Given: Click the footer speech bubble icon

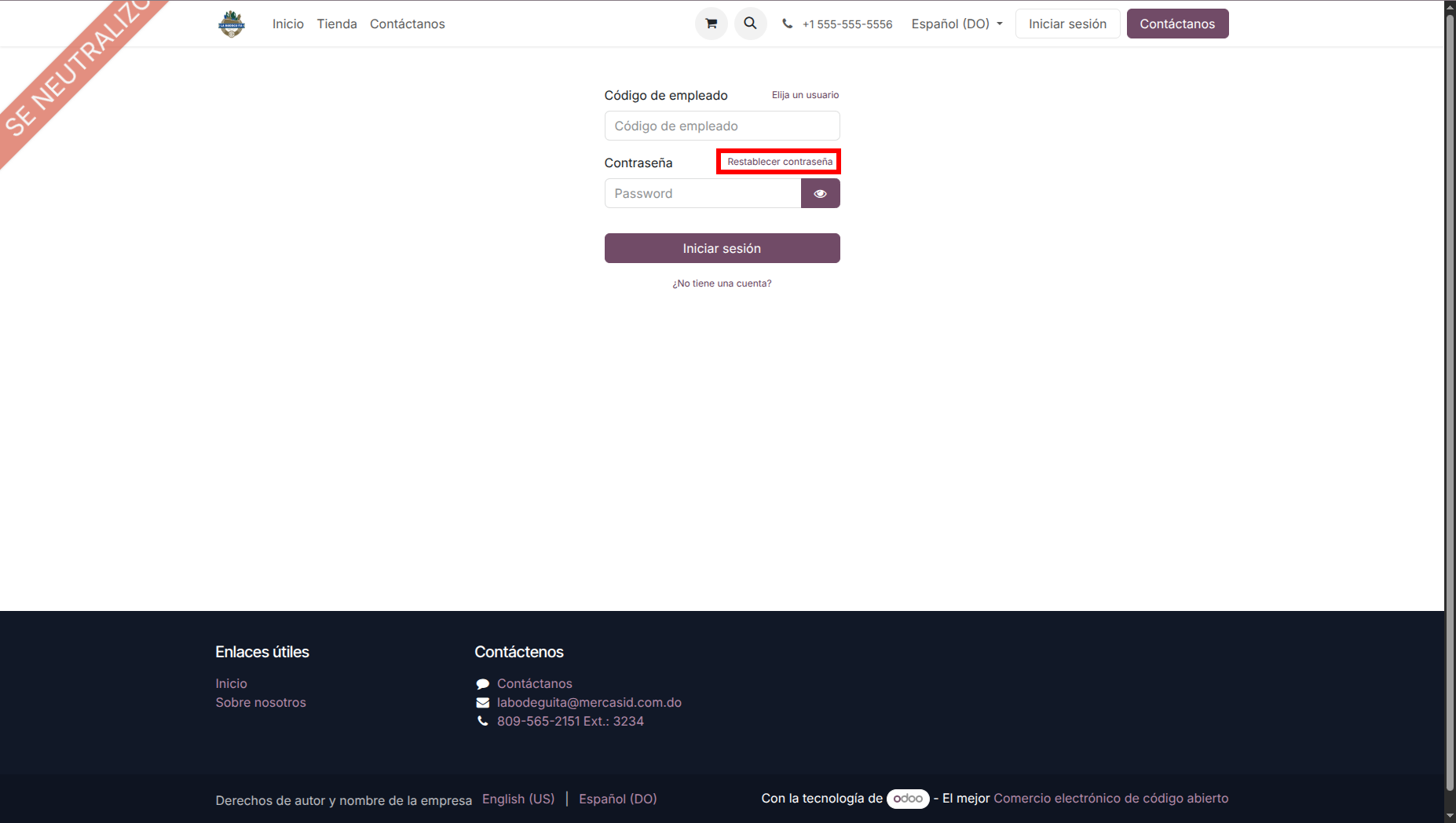Looking at the screenshot, I should [482, 684].
